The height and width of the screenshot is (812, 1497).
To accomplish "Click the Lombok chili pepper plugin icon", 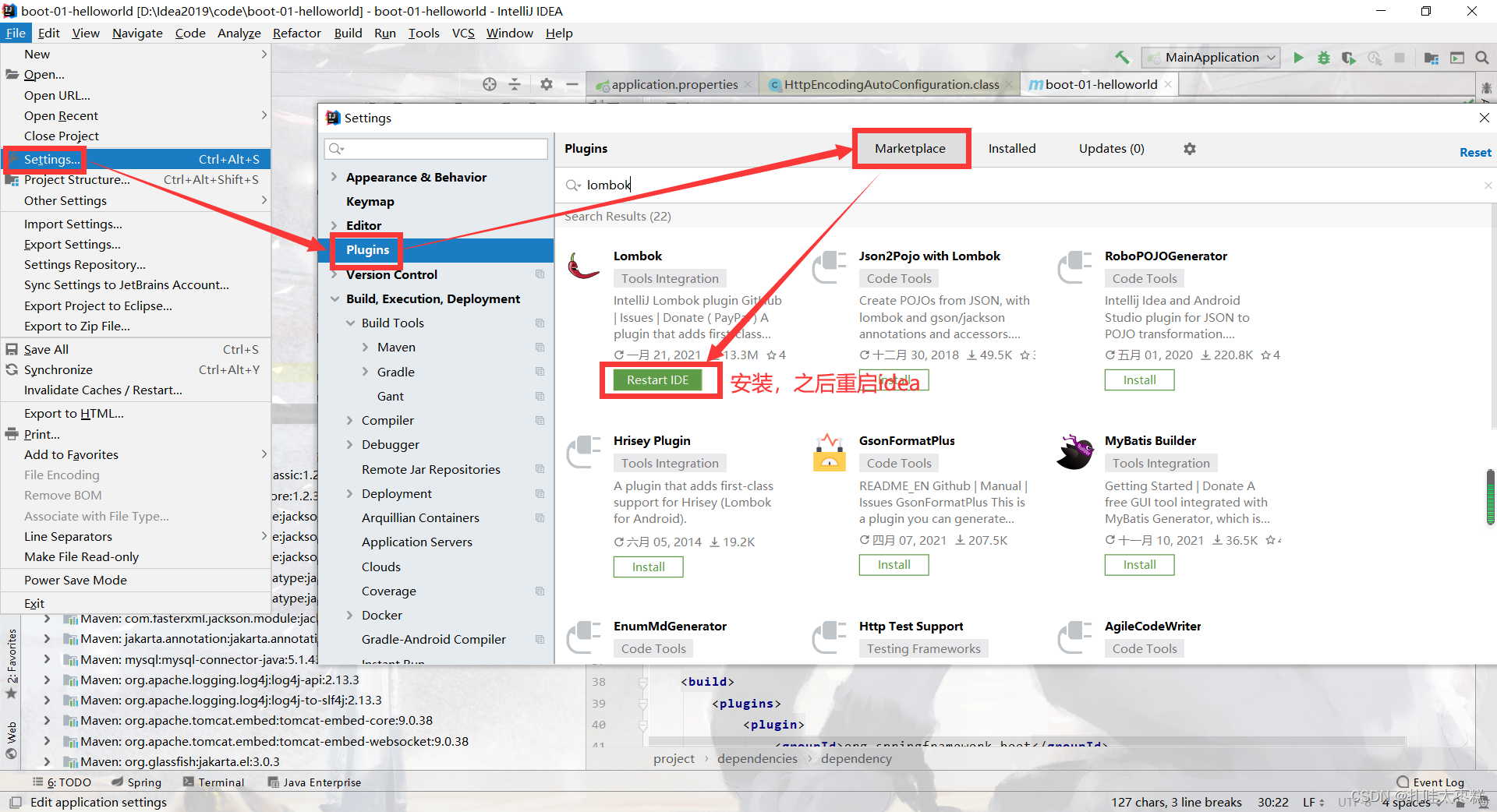I will pyautogui.click(x=584, y=266).
